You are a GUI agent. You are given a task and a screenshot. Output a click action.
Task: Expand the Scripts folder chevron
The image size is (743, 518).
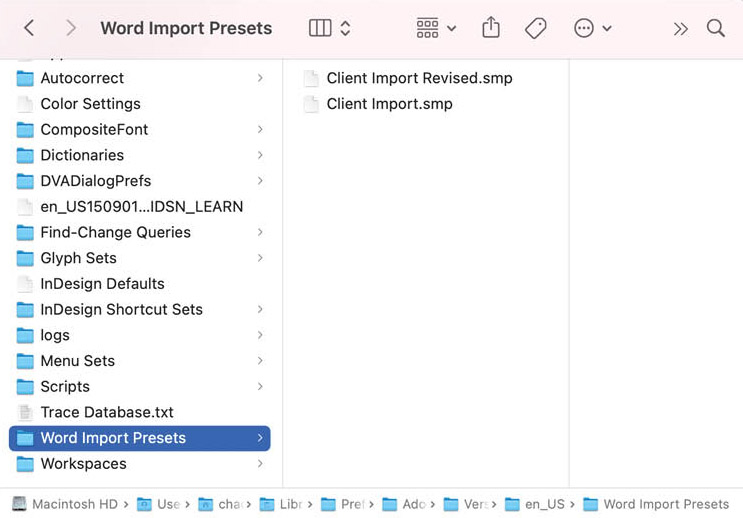pos(260,386)
